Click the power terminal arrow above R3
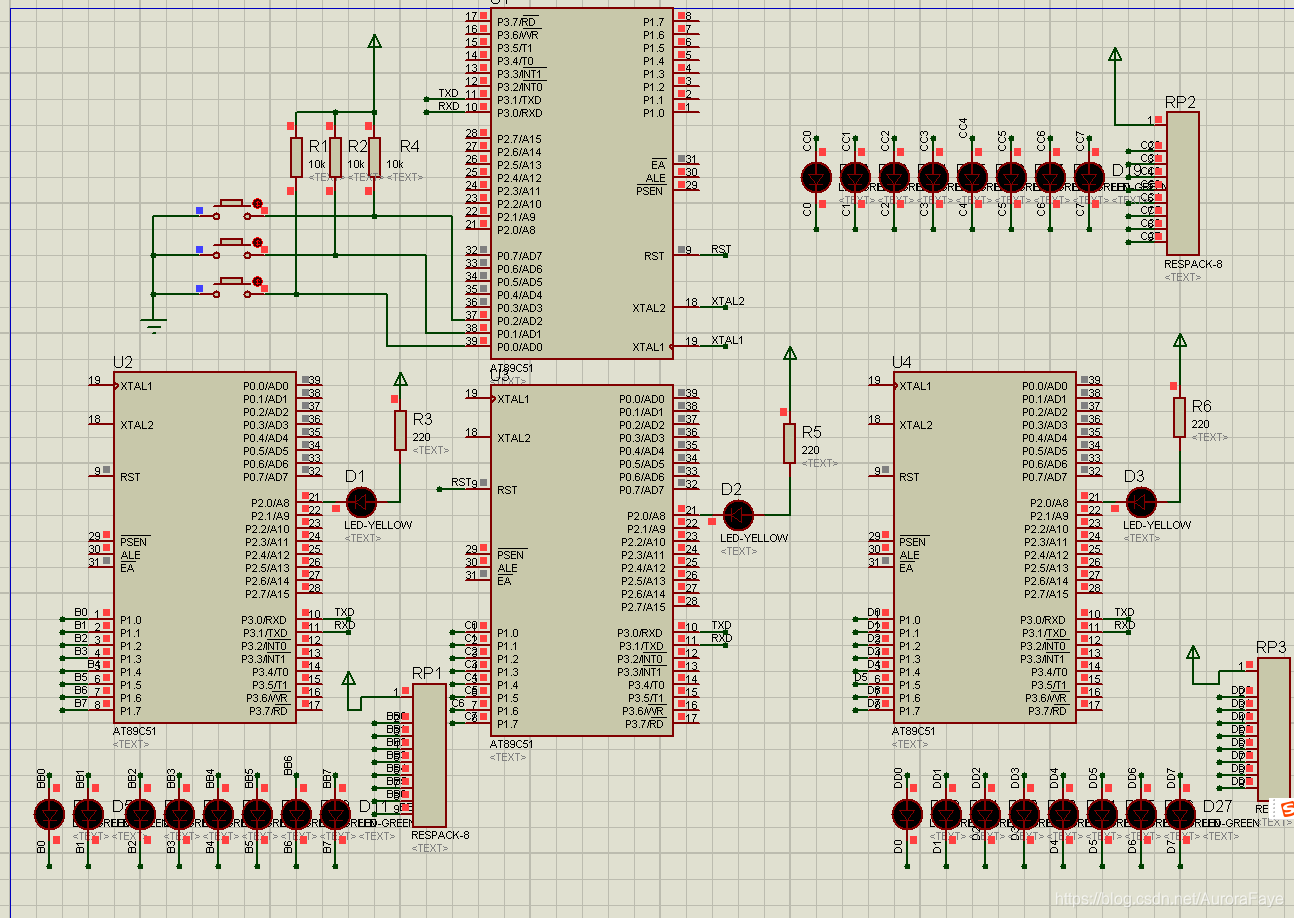Image resolution: width=1294 pixels, height=918 pixels. point(400,380)
